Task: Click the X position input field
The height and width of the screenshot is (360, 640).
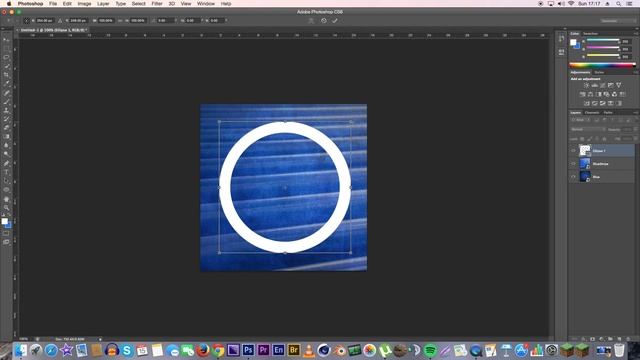Action: [x=44, y=20]
